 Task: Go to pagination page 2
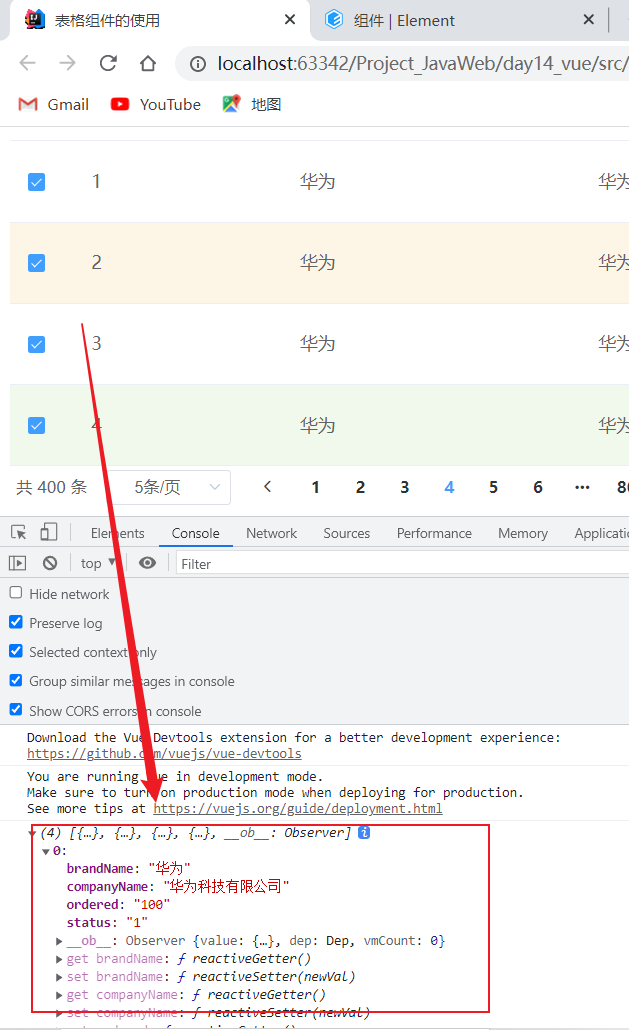[360, 487]
